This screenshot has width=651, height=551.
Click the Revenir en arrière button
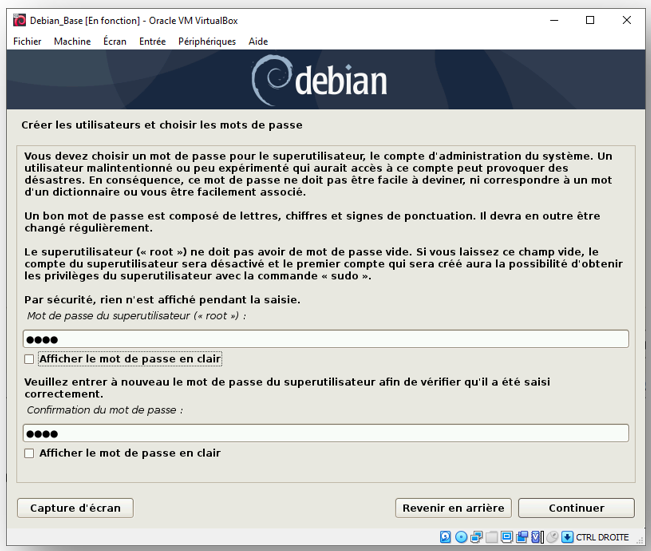click(x=453, y=508)
